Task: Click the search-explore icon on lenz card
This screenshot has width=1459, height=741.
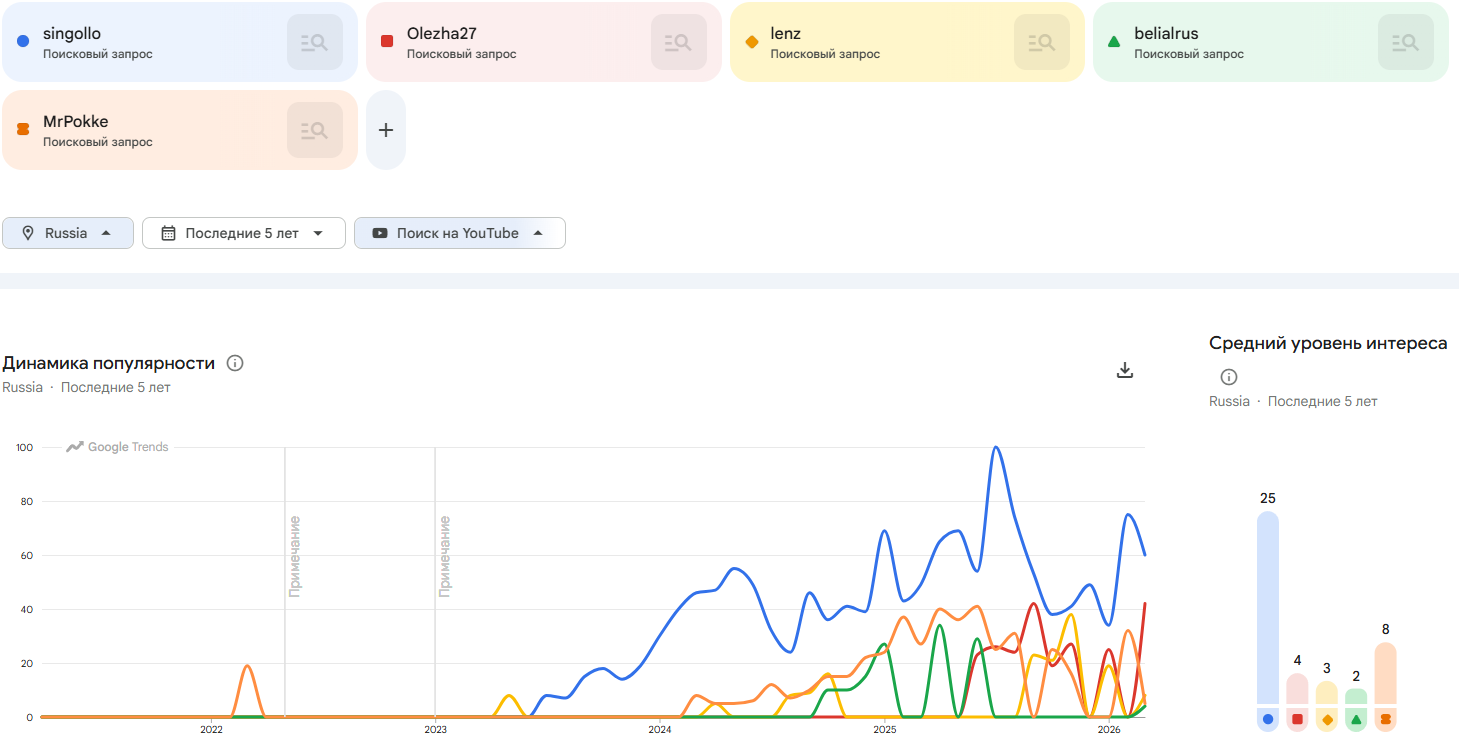Action: (1041, 42)
